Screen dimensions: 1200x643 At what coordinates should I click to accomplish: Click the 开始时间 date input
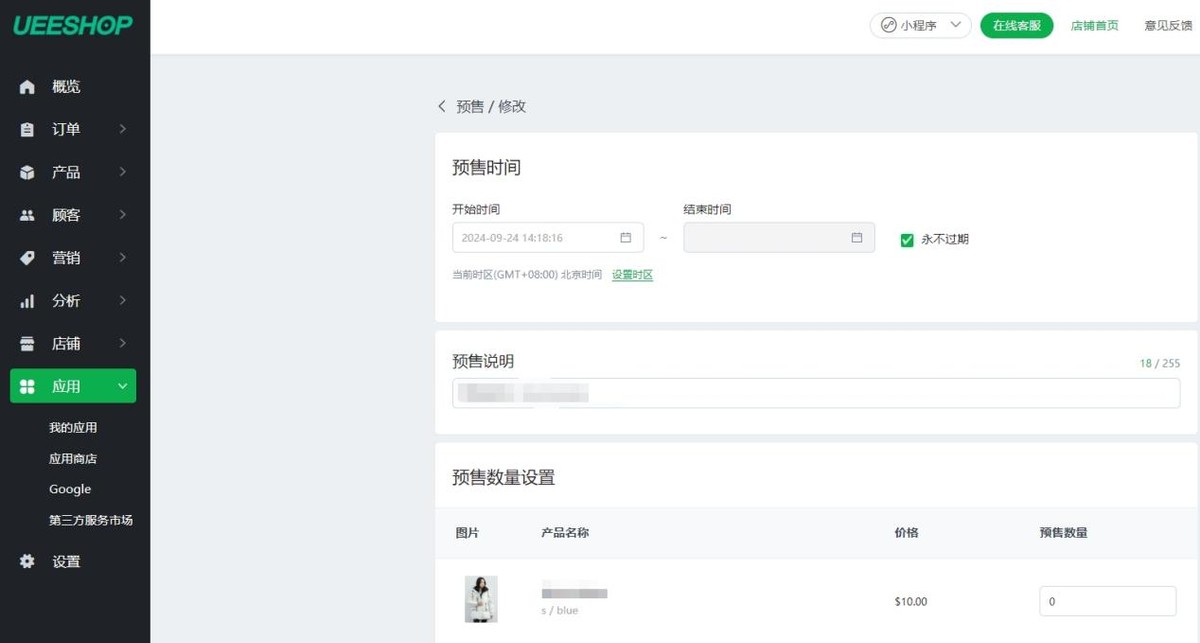click(548, 238)
